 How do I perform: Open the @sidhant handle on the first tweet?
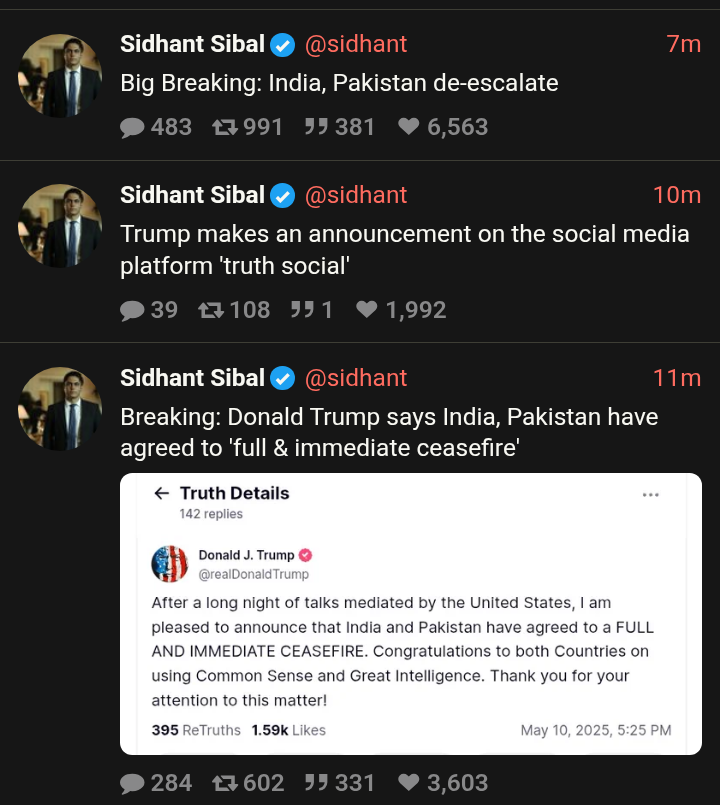click(356, 44)
